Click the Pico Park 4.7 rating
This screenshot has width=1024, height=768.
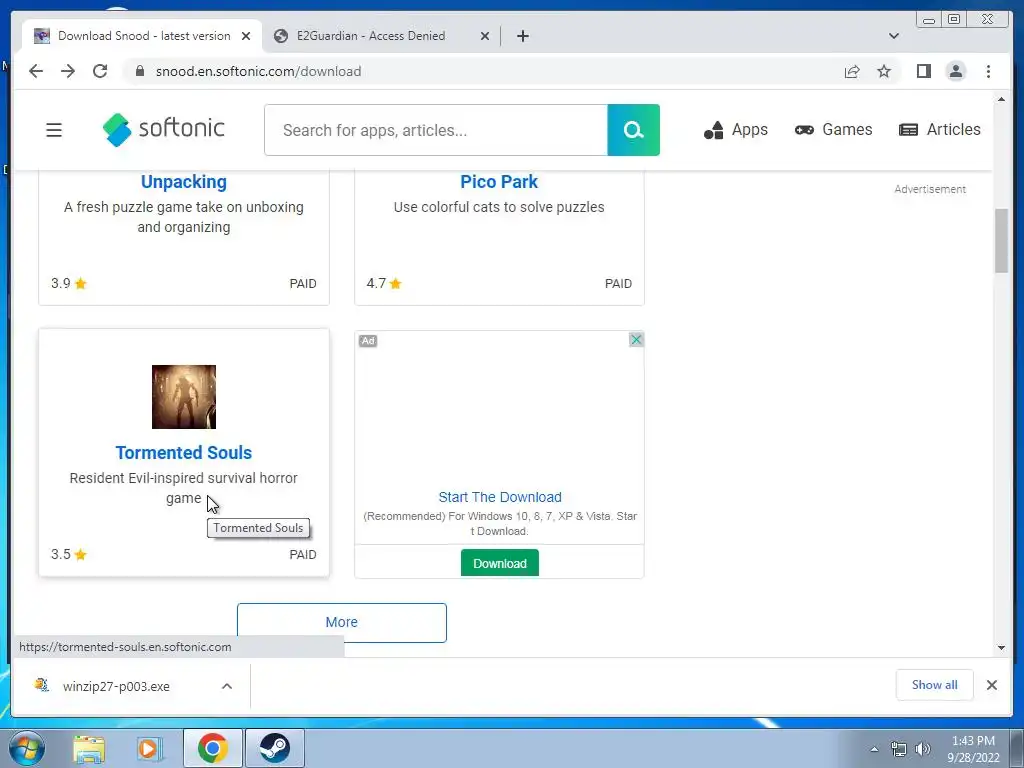383,283
